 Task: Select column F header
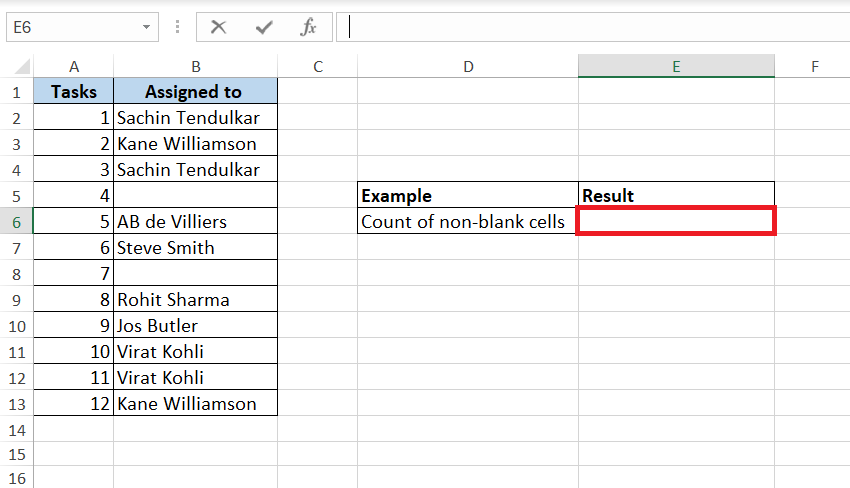813,66
